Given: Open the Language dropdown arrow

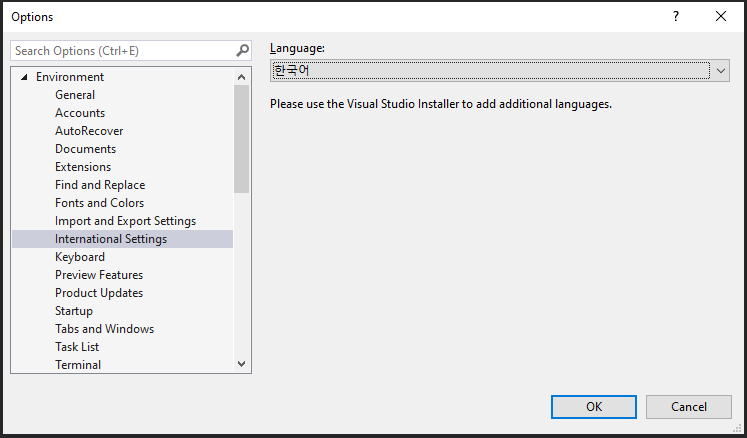Looking at the screenshot, I should [720, 71].
